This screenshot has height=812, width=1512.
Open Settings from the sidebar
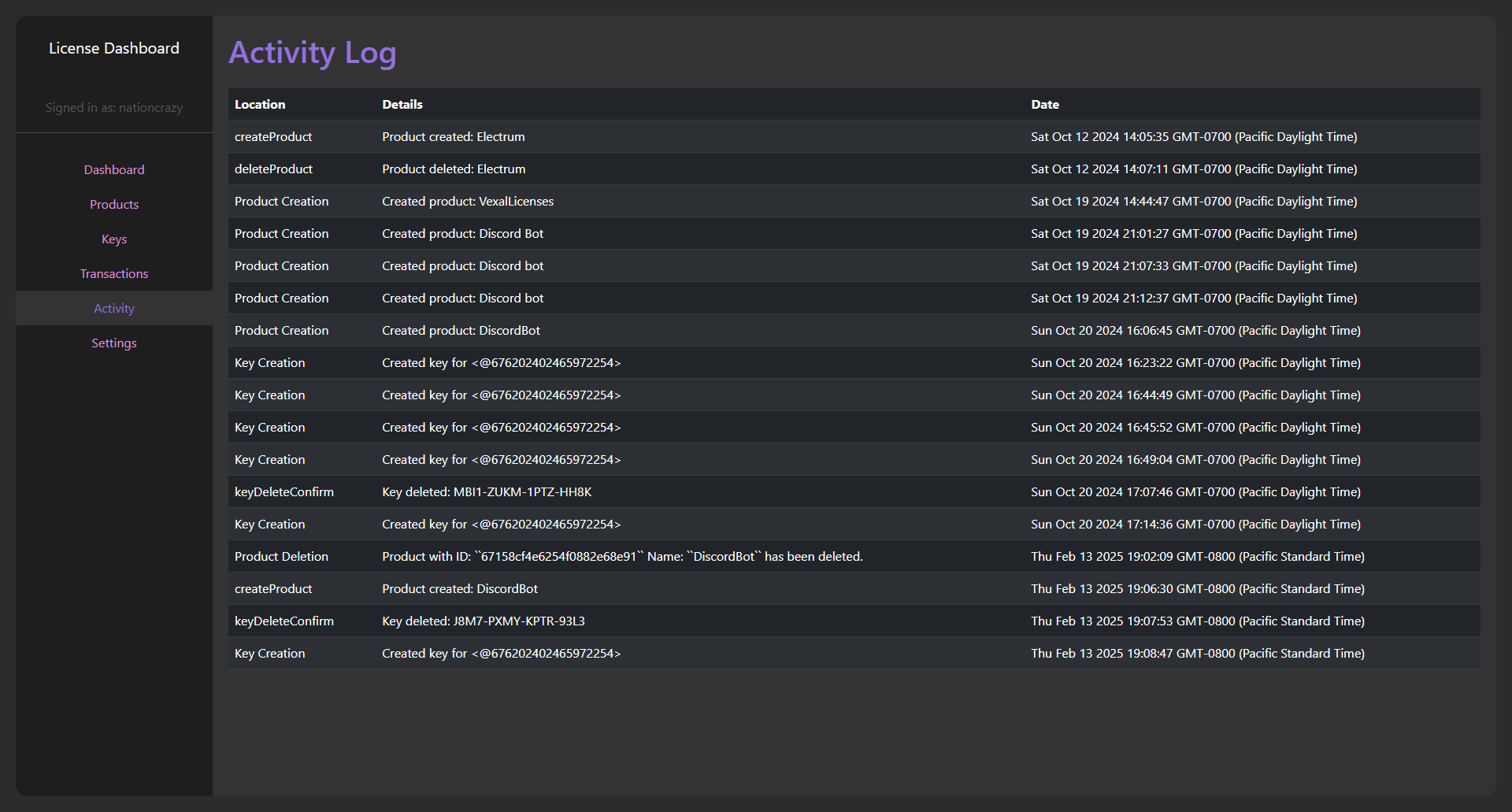[x=114, y=343]
